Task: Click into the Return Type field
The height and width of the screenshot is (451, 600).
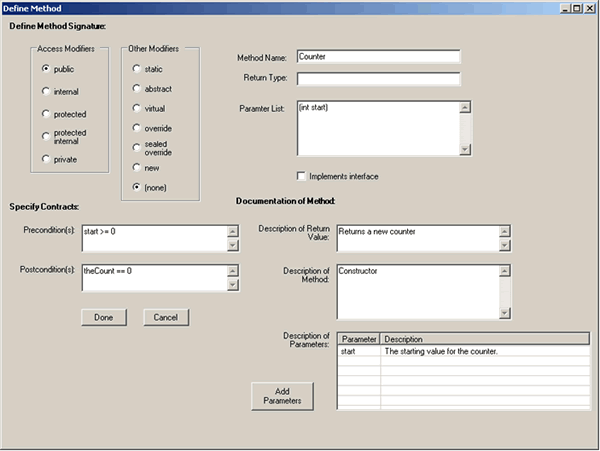Action: (x=378, y=79)
